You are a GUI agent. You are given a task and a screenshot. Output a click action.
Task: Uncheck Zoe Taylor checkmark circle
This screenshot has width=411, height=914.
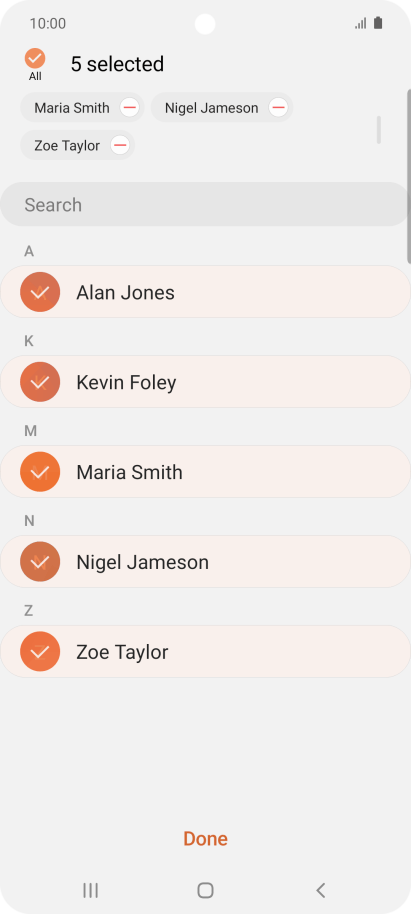click(x=40, y=652)
